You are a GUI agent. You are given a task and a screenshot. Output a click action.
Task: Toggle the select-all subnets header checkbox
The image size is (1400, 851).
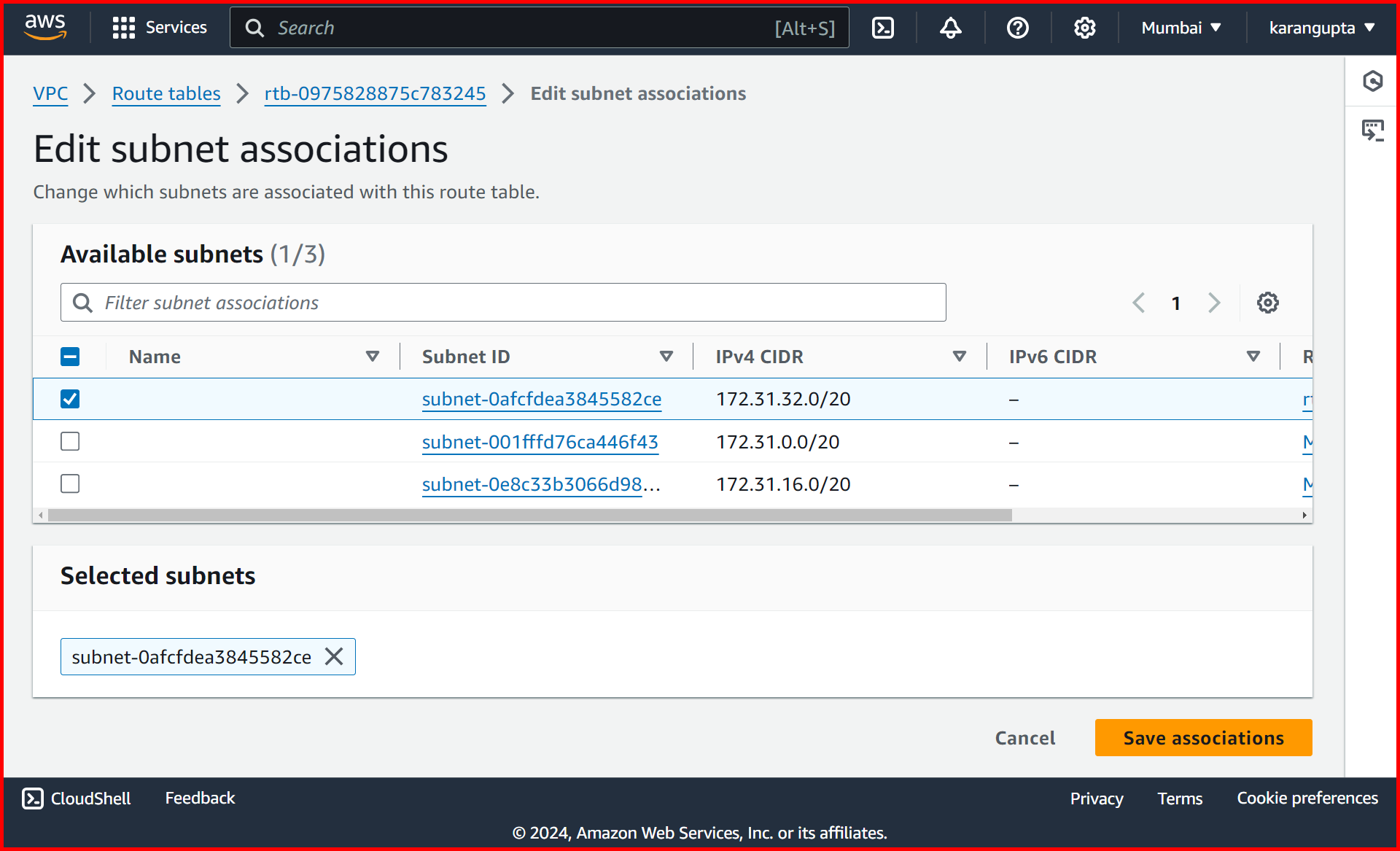pyautogui.click(x=70, y=357)
